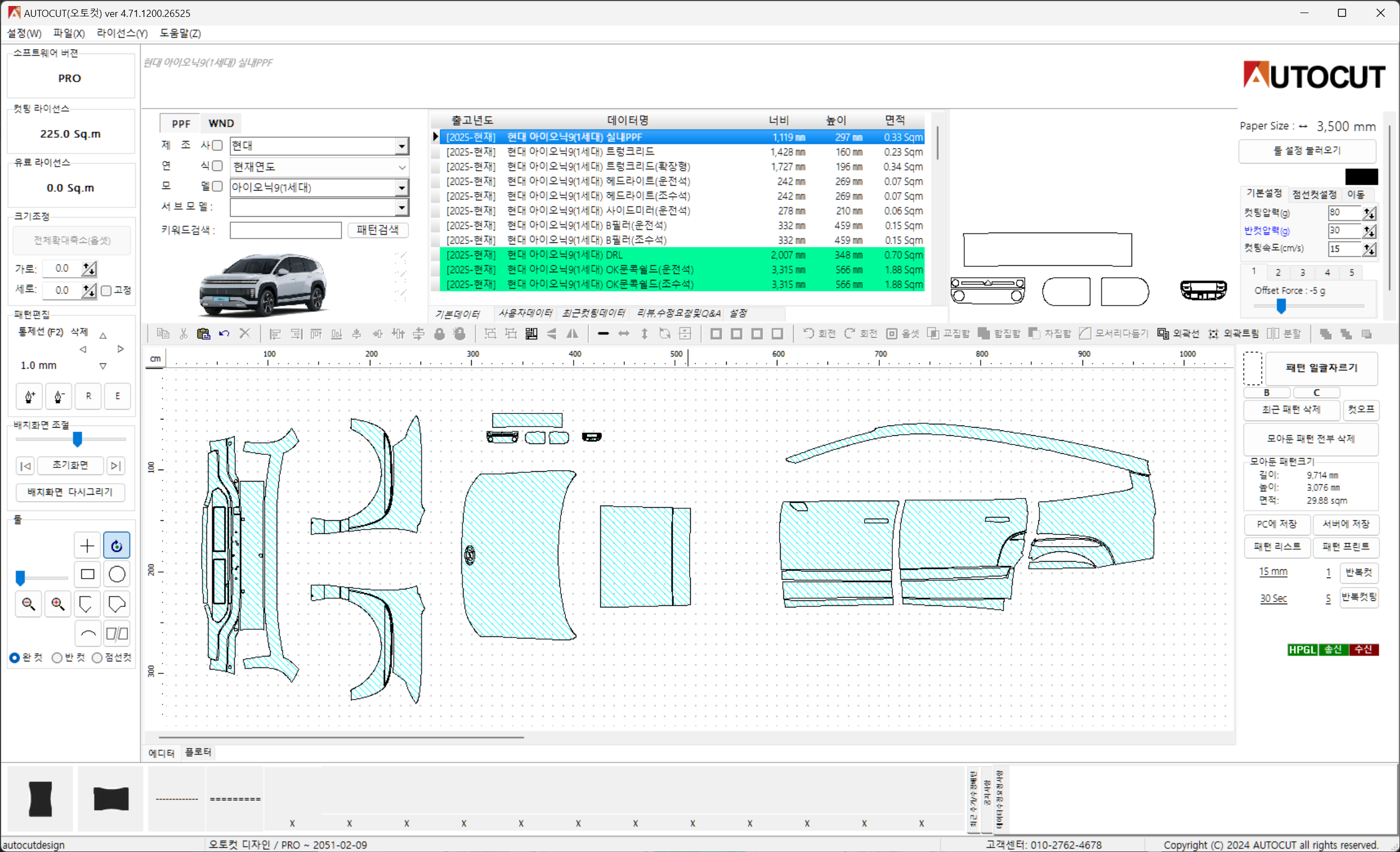Click the paste clipboard icon
The height and width of the screenshot is (852, 1400).
click(x=203, y=333)
